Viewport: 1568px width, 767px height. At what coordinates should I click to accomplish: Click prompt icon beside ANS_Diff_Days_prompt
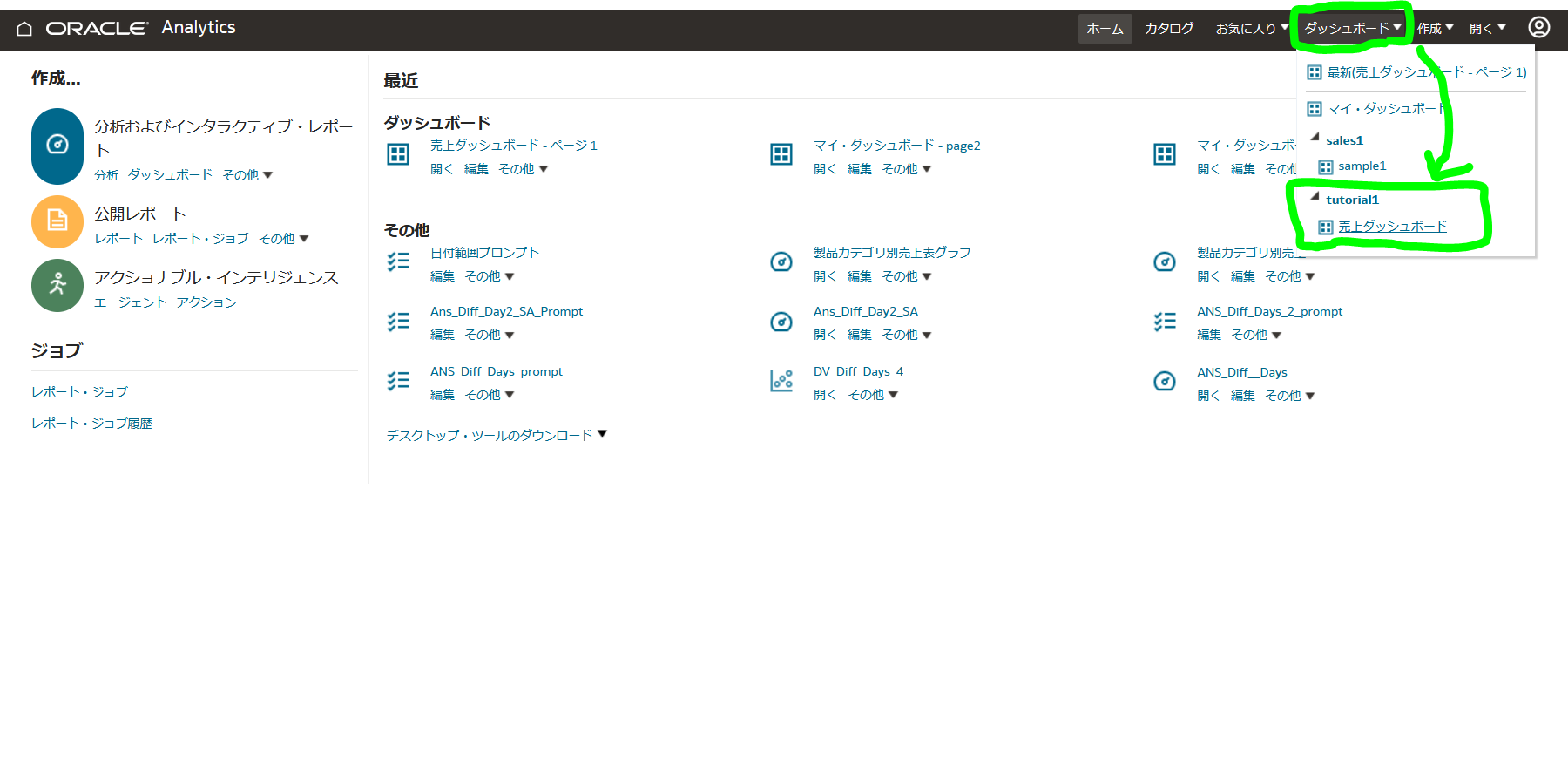(398, 381)
